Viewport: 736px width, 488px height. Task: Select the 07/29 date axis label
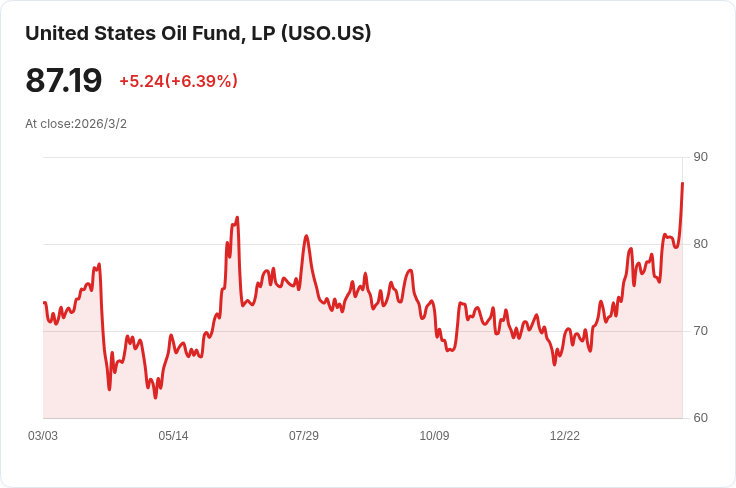(x=304, y=436)
